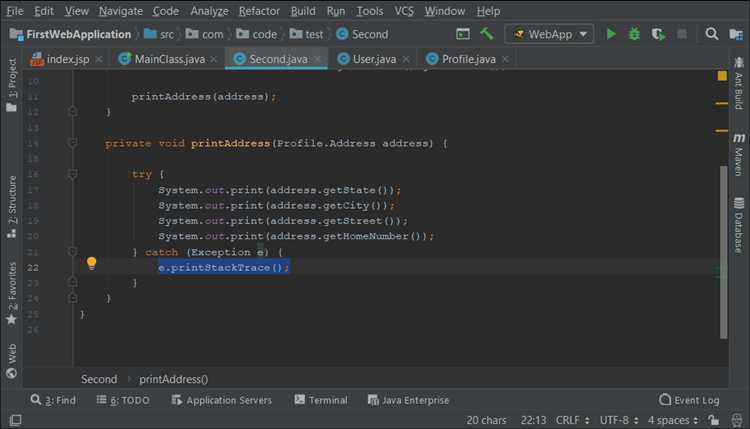Close the Profile.java tab

point(505,59)
